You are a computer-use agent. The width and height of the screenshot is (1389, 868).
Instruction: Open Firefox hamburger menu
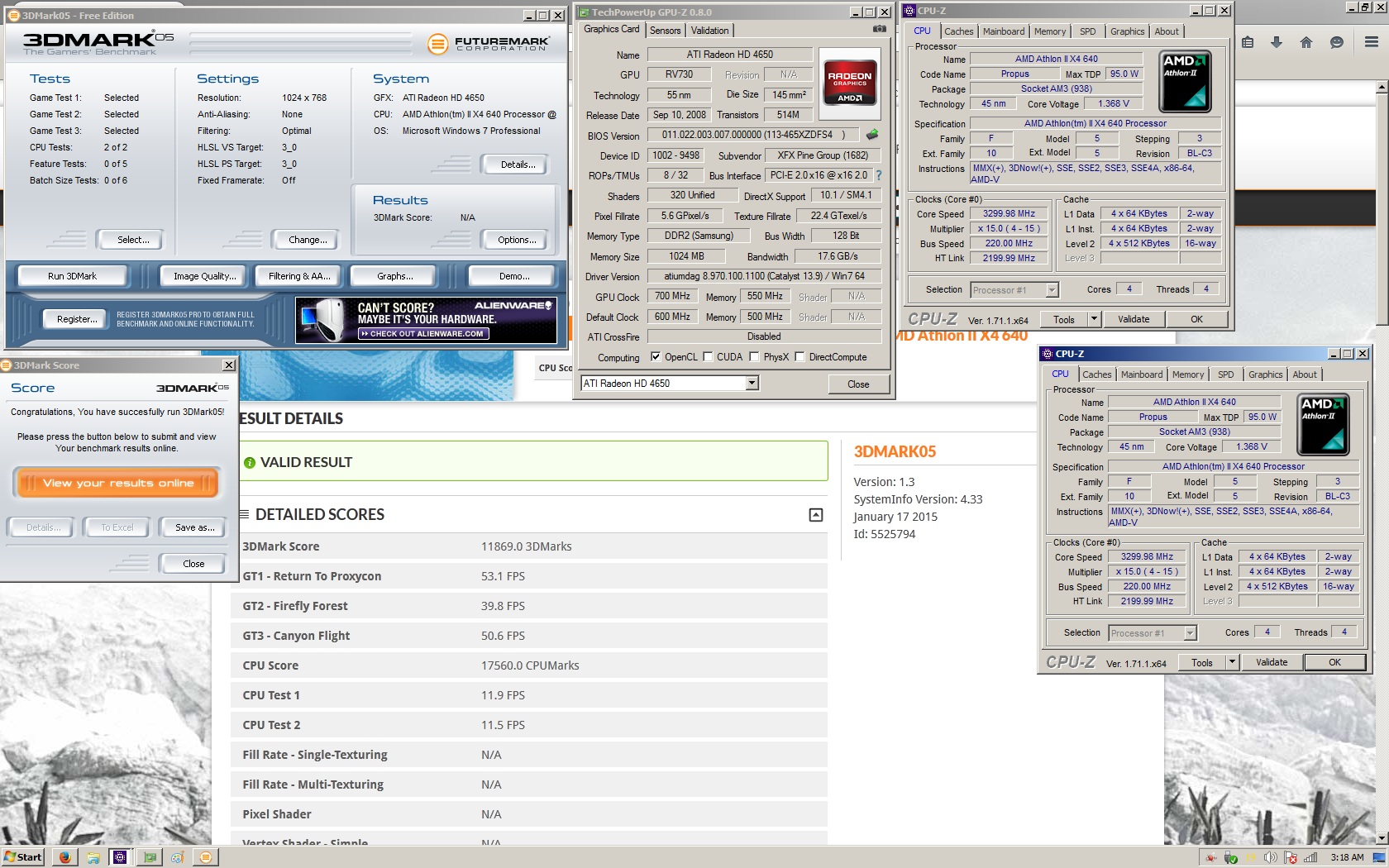1371,42
